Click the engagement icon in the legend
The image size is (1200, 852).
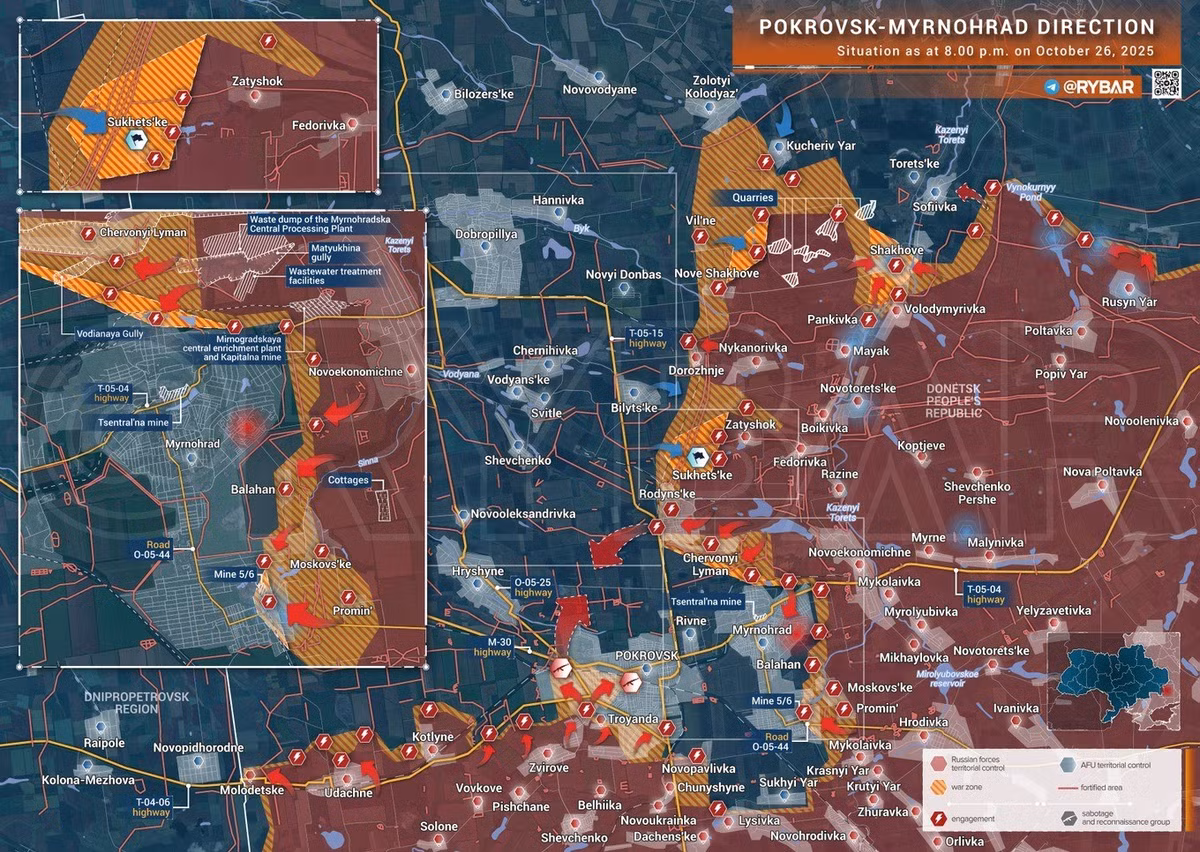[x=937, y=819]
